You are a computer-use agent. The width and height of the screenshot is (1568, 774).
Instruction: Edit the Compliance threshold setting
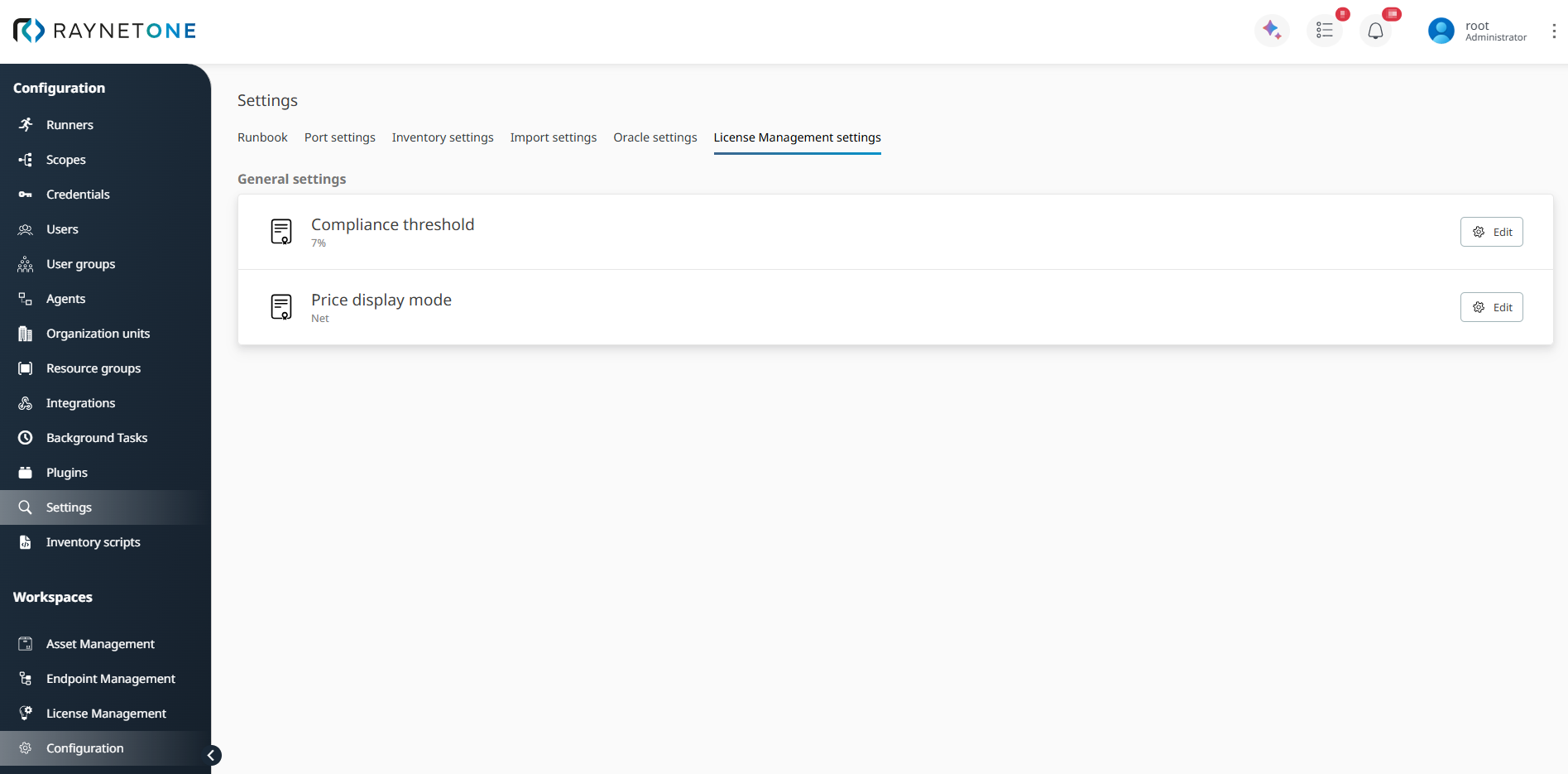click(1491, 232)
